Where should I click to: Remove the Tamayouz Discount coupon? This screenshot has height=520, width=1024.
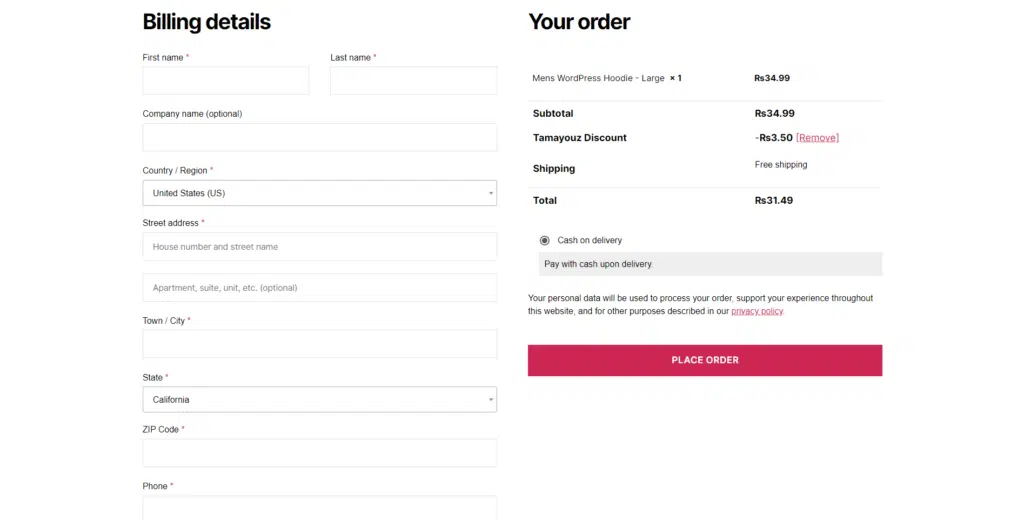point(817,138)
